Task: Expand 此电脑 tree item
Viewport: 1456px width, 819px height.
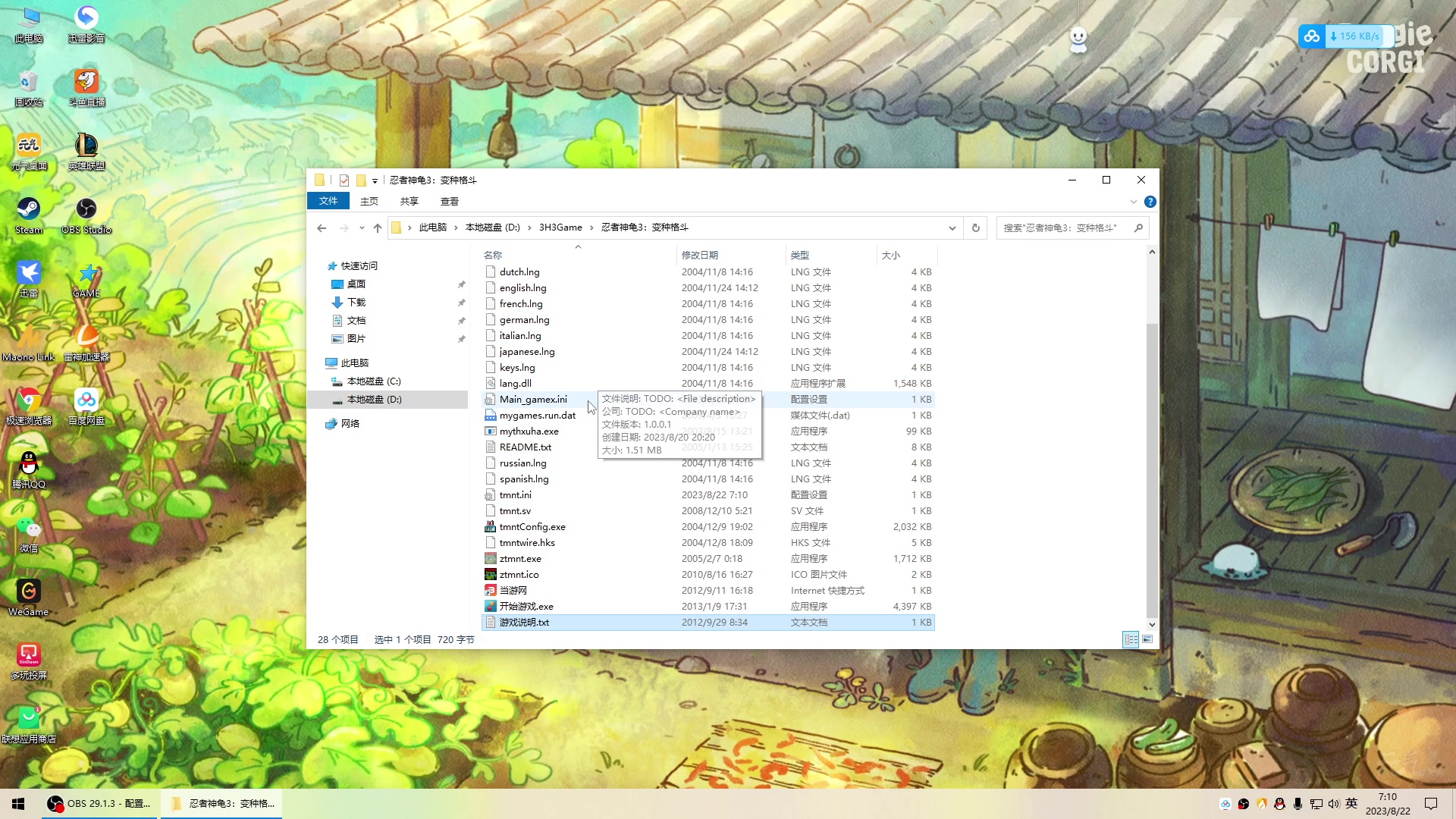Action: point(319,362)
